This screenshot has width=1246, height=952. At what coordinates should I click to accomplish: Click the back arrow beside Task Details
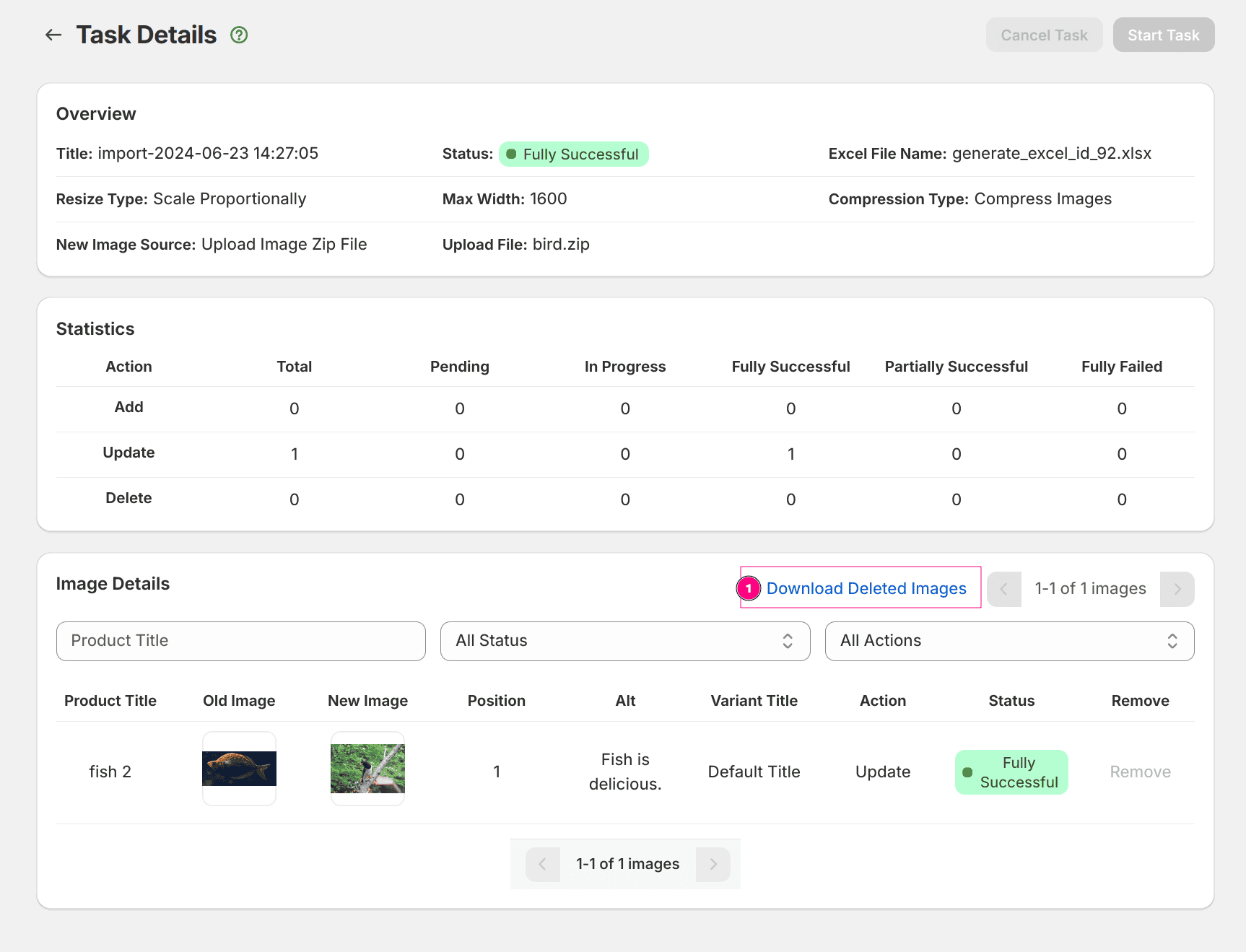click(x=53, y=35)
